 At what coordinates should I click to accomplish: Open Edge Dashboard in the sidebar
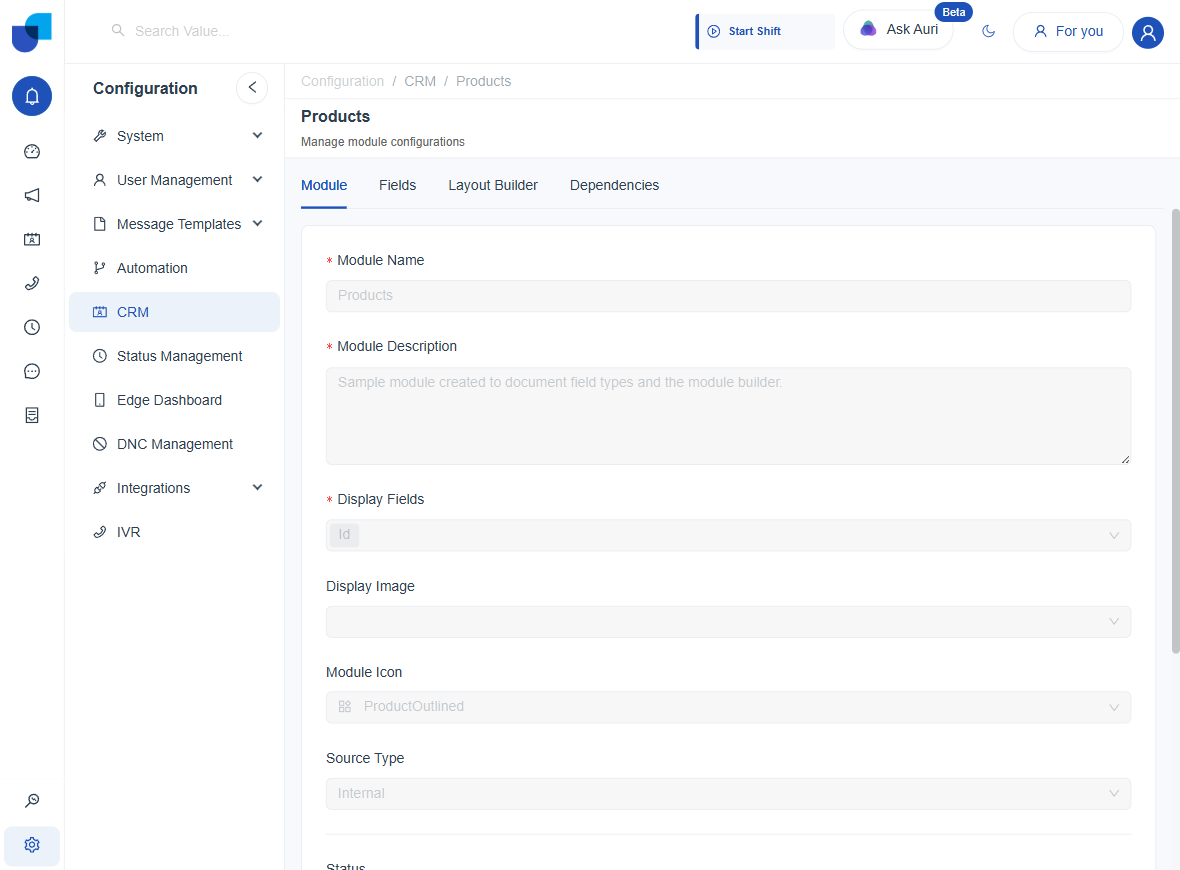pyautogui.click(x=174, y=400)
